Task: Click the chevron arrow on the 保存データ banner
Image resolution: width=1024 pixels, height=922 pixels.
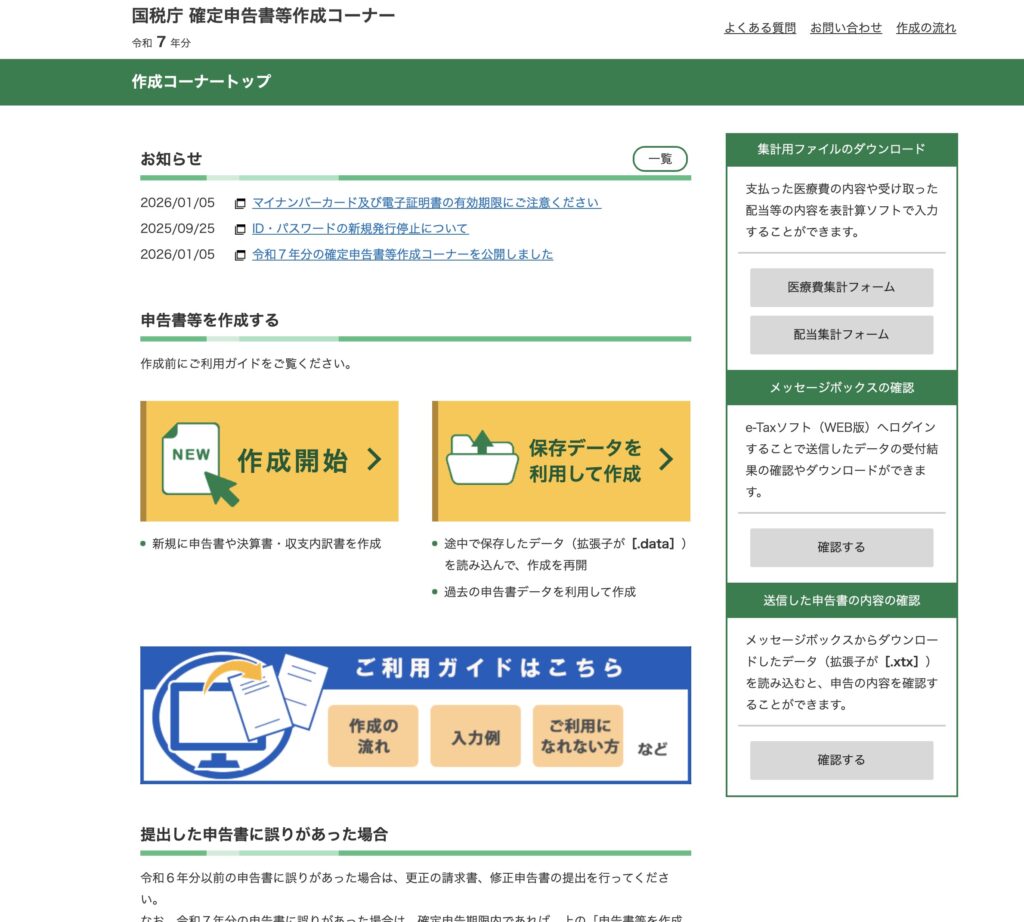Action: [666, 460]
